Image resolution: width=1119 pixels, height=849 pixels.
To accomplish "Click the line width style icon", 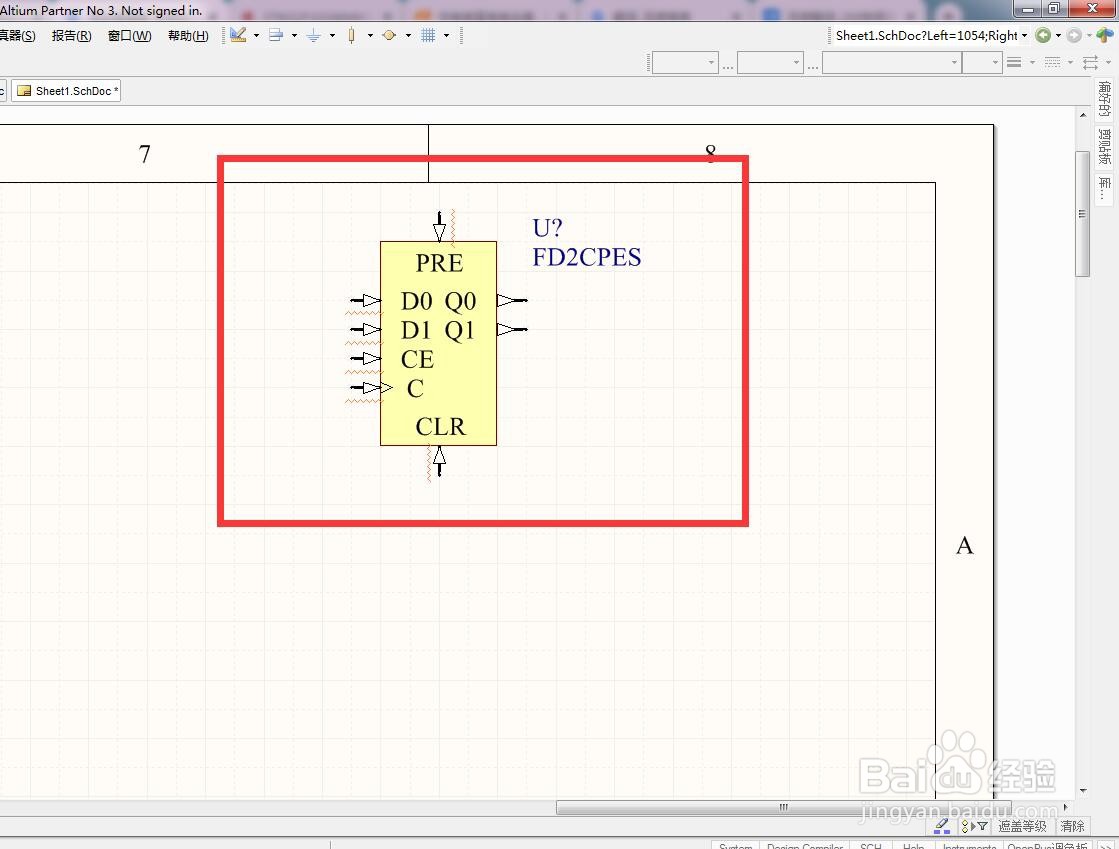I will click(x=1014, y=63).
